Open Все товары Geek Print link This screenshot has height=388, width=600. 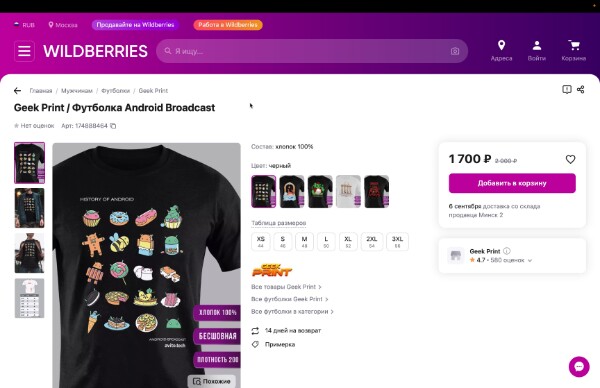click(286, 287)
